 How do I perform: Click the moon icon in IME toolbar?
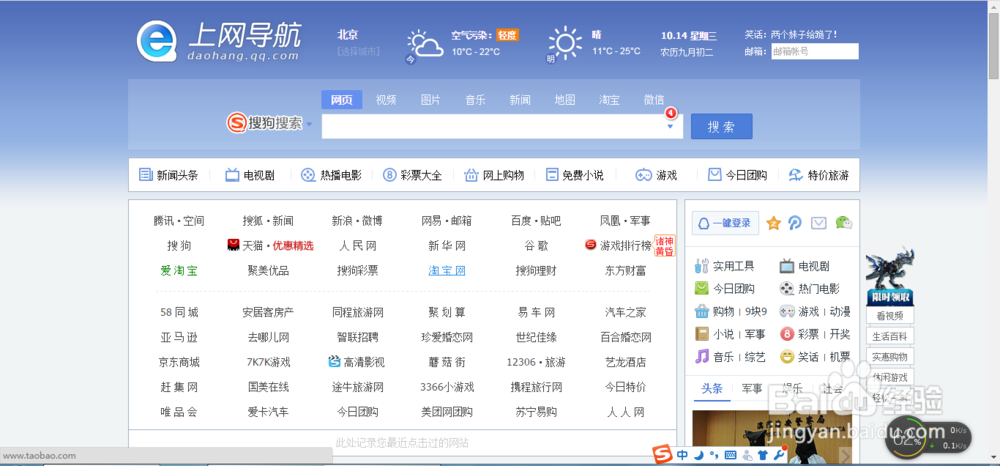pyautogui.click(x=699, y=455)
